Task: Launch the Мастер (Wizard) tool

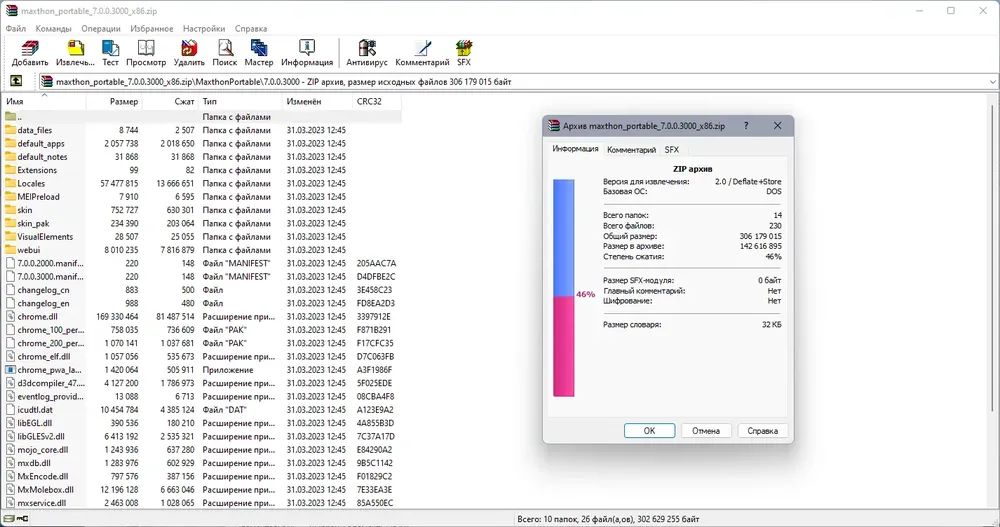Action: [x=258, y=53]
